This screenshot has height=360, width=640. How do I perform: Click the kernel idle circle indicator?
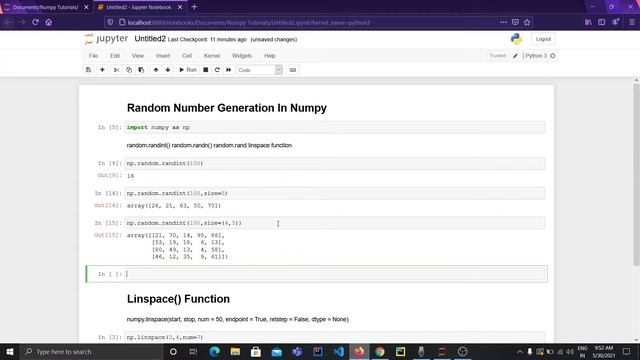tap(553, 56)
